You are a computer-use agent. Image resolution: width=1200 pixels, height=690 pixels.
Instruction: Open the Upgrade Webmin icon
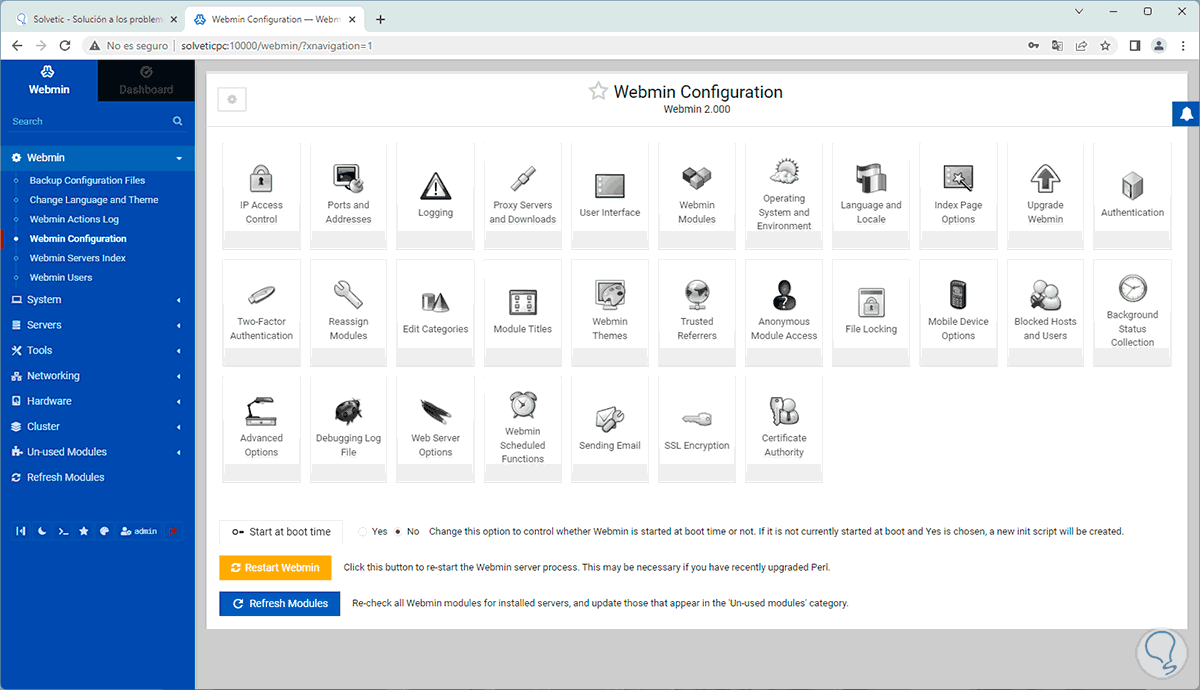click(1045, 196)
